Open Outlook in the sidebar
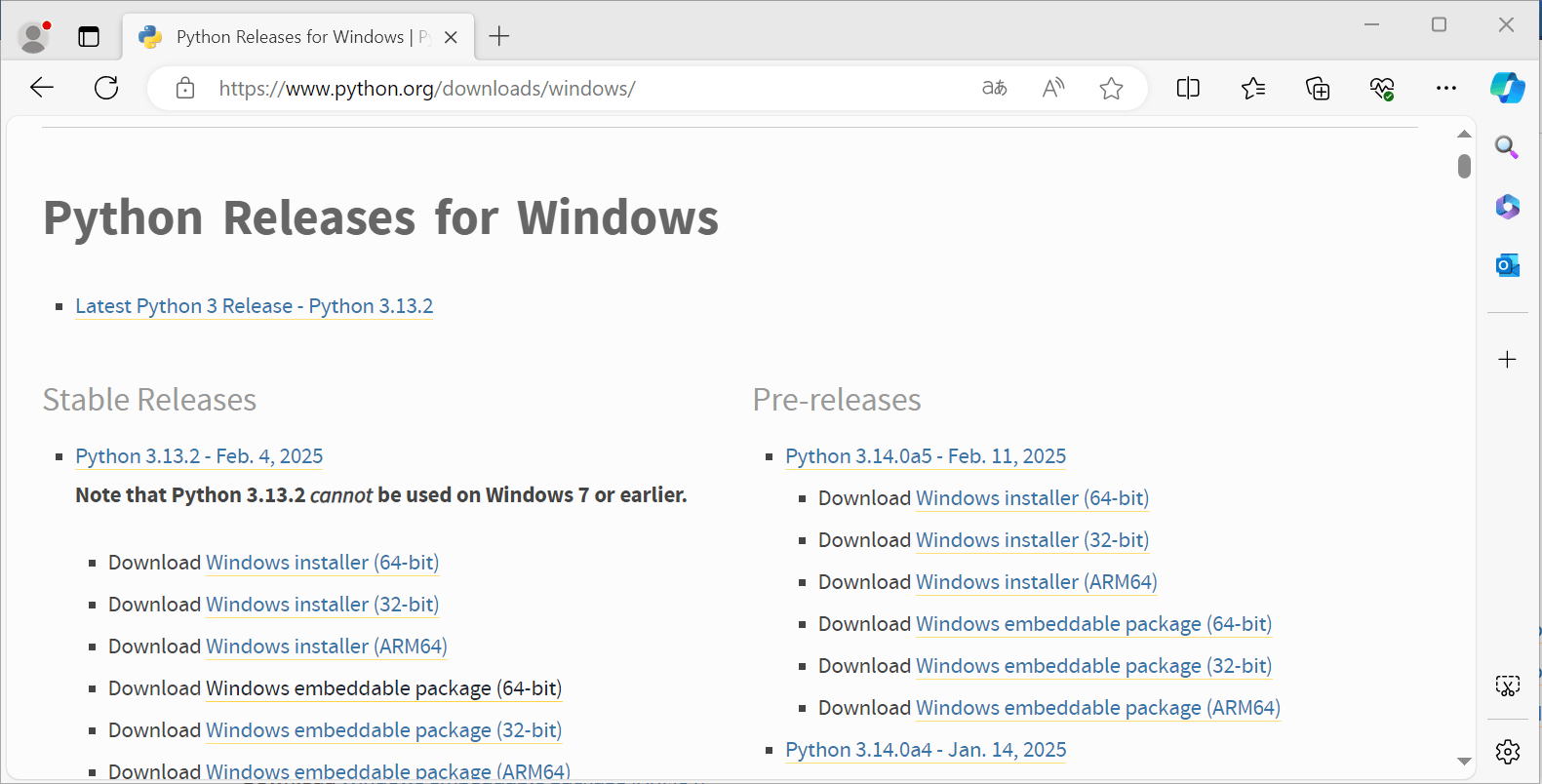This screenshot has height=784, width=1542. click(x=1507, y=265)
